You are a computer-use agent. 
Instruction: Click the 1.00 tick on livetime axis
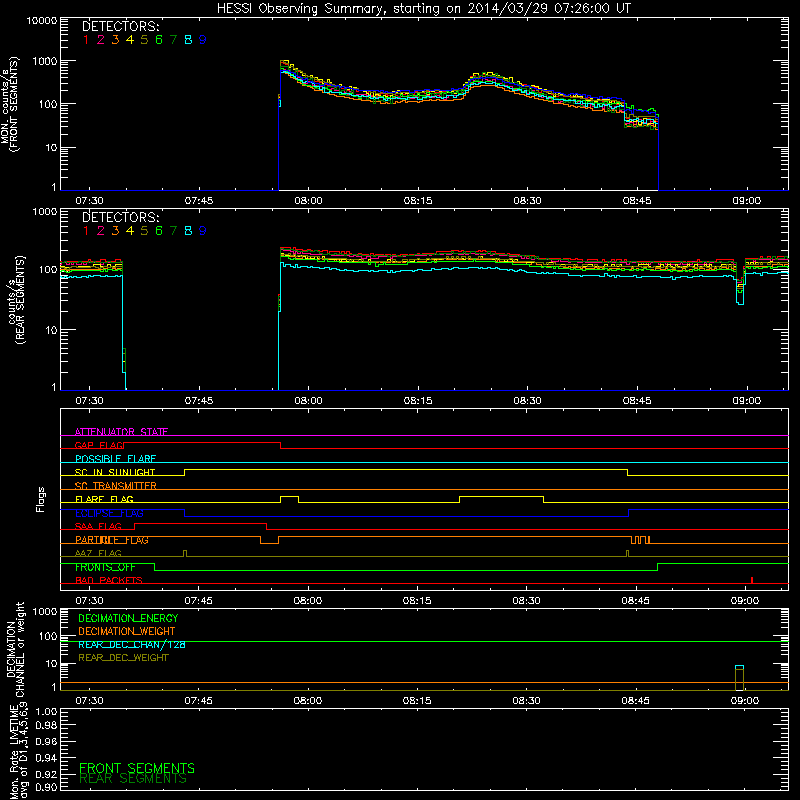coord(46,712)
